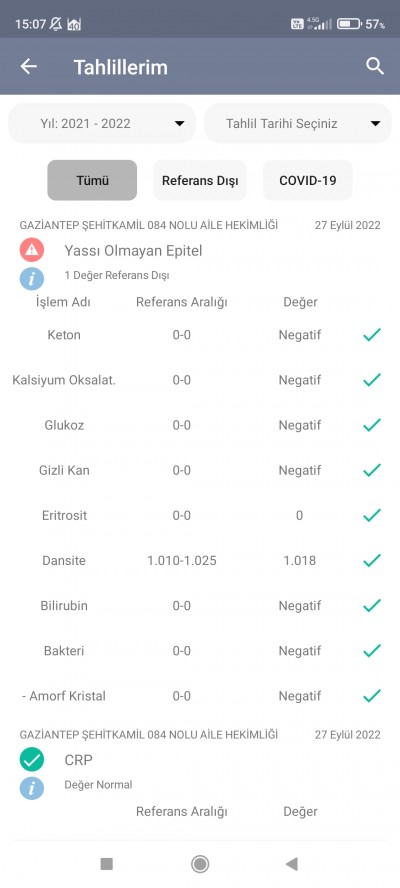Tap blue info icon near Değer Normal
The image size is (400, 888).
(32, 787)
